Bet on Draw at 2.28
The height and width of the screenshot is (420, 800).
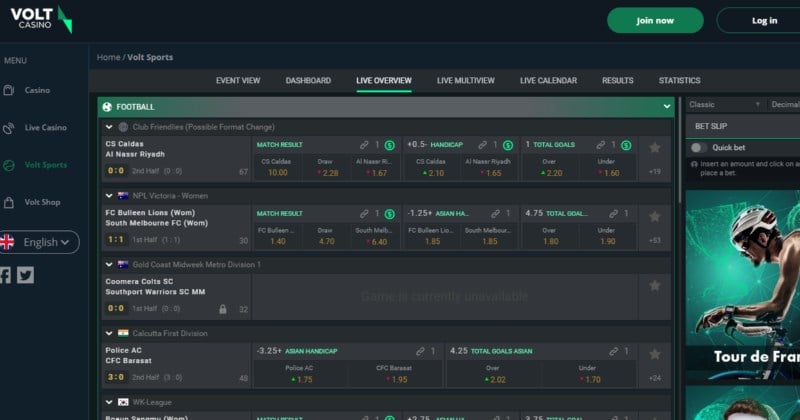[326, 167]
